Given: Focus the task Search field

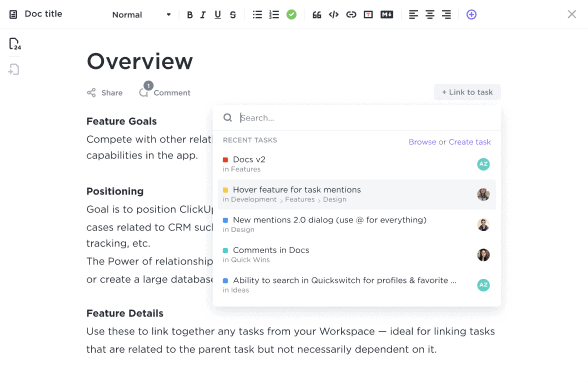Looking at the screenshot, I should [x=356, y=118].
